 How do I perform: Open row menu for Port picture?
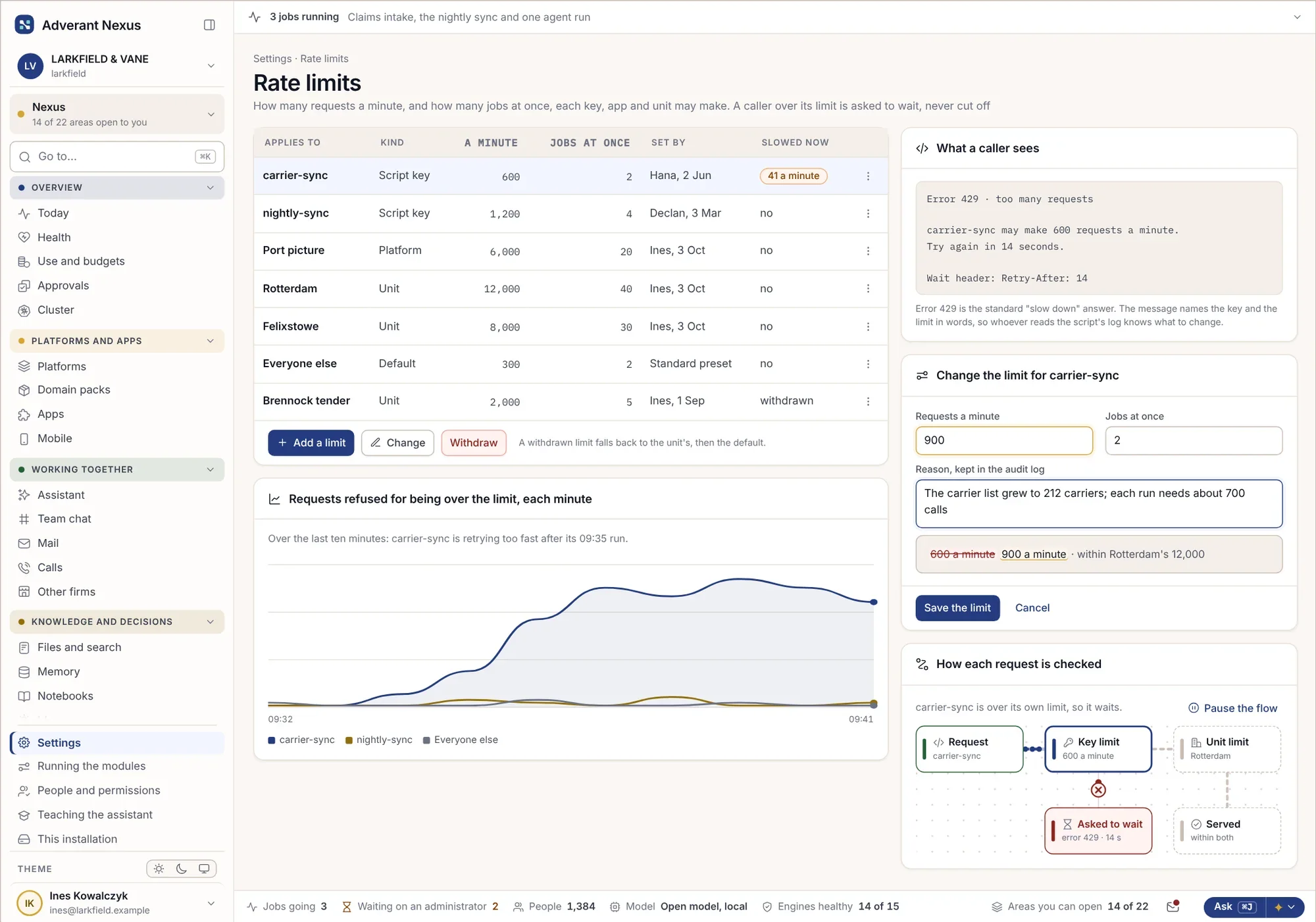[868, 251]
